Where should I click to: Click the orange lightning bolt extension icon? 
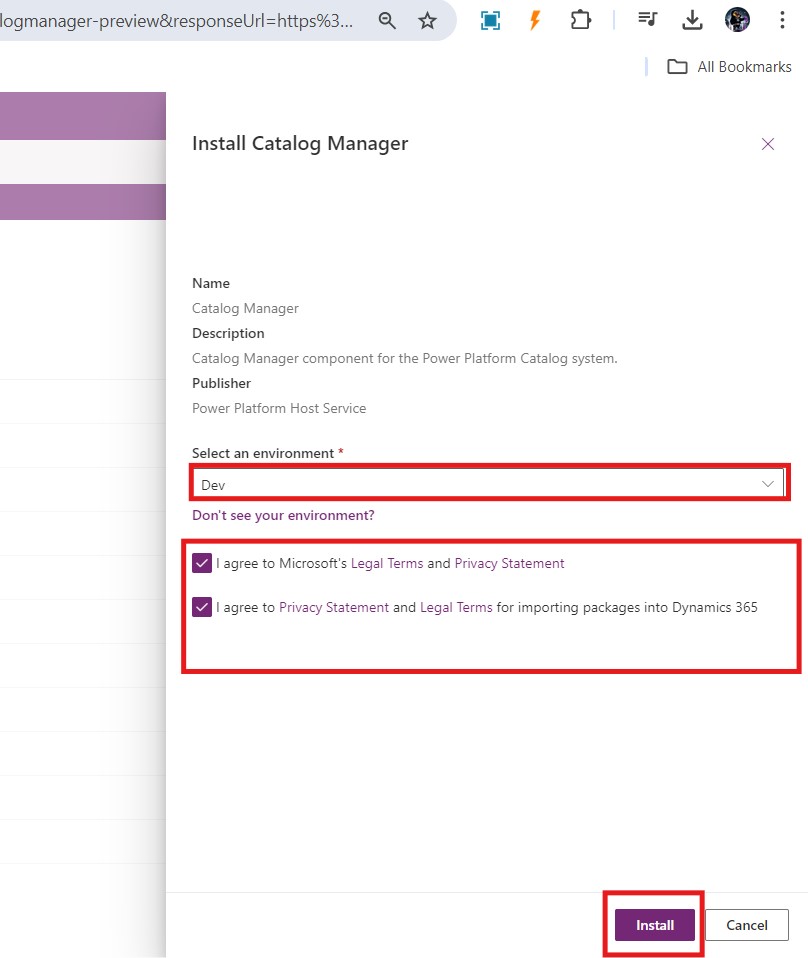click(535, 20)
